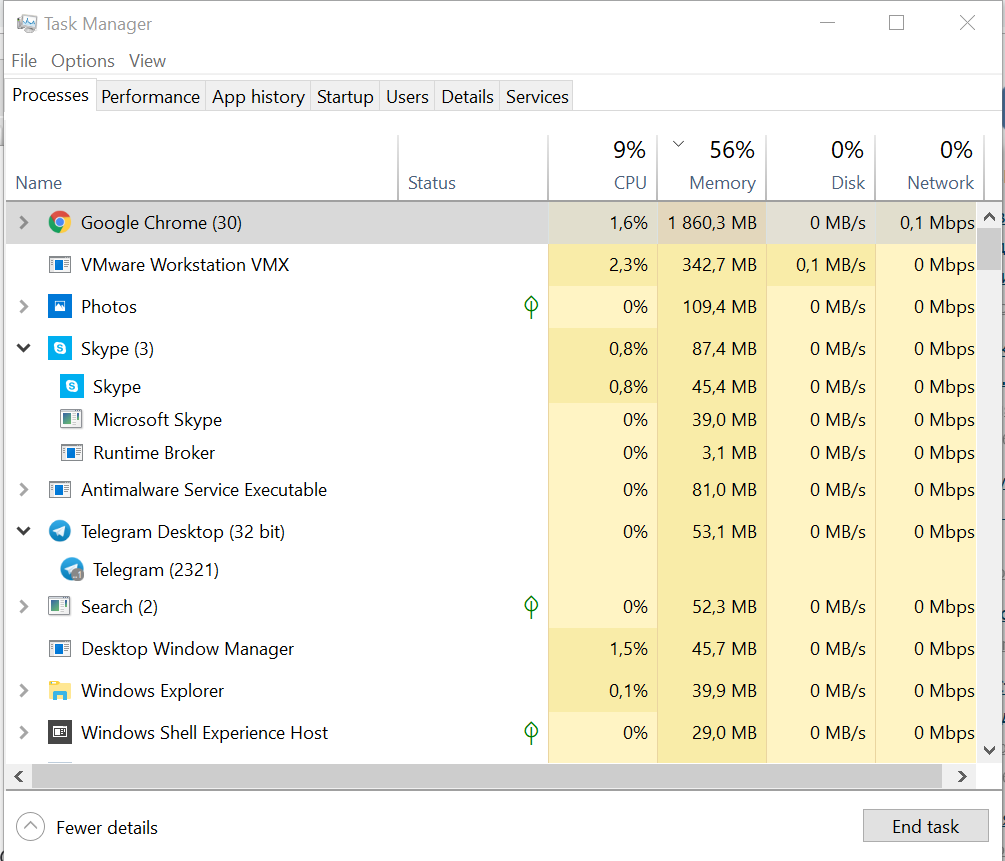This screenshot has width=1005, height=861.
Task: Switch to the Services tab
Action: click(537, 96)
